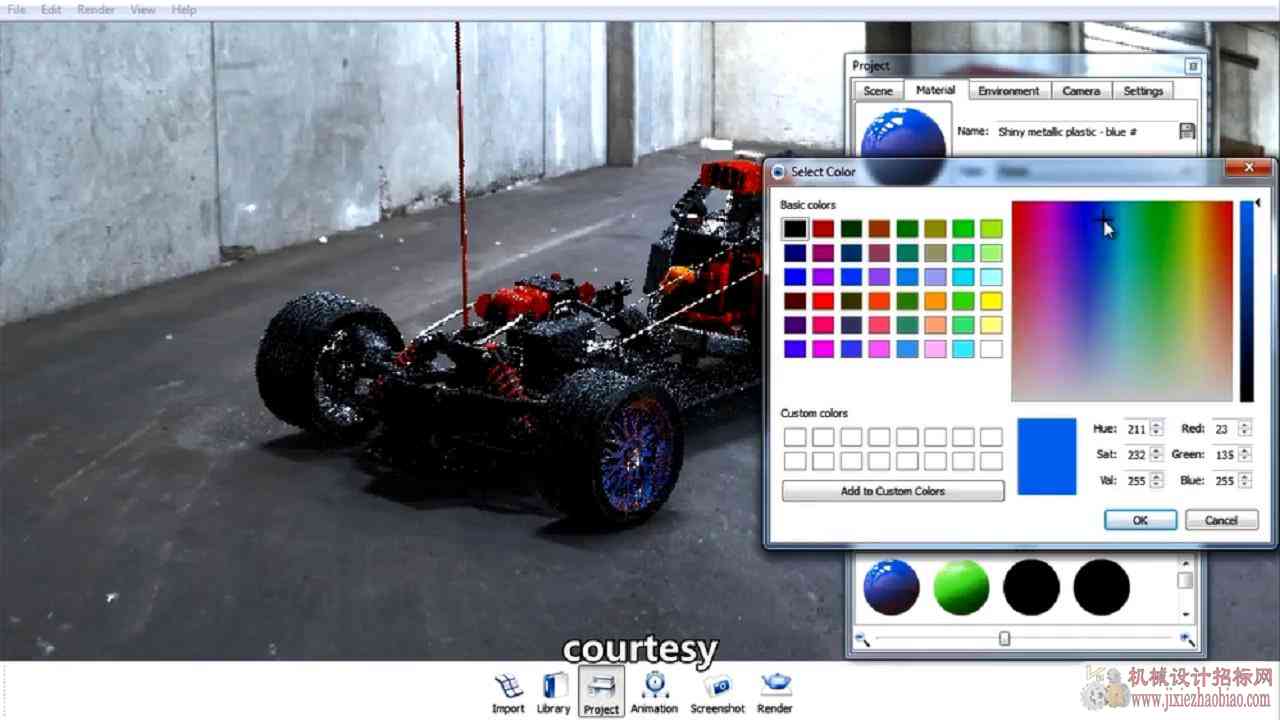Click the Sat spinner arrows
The width and height of the screenshot is (1280, 720).
coord(1157,455)
